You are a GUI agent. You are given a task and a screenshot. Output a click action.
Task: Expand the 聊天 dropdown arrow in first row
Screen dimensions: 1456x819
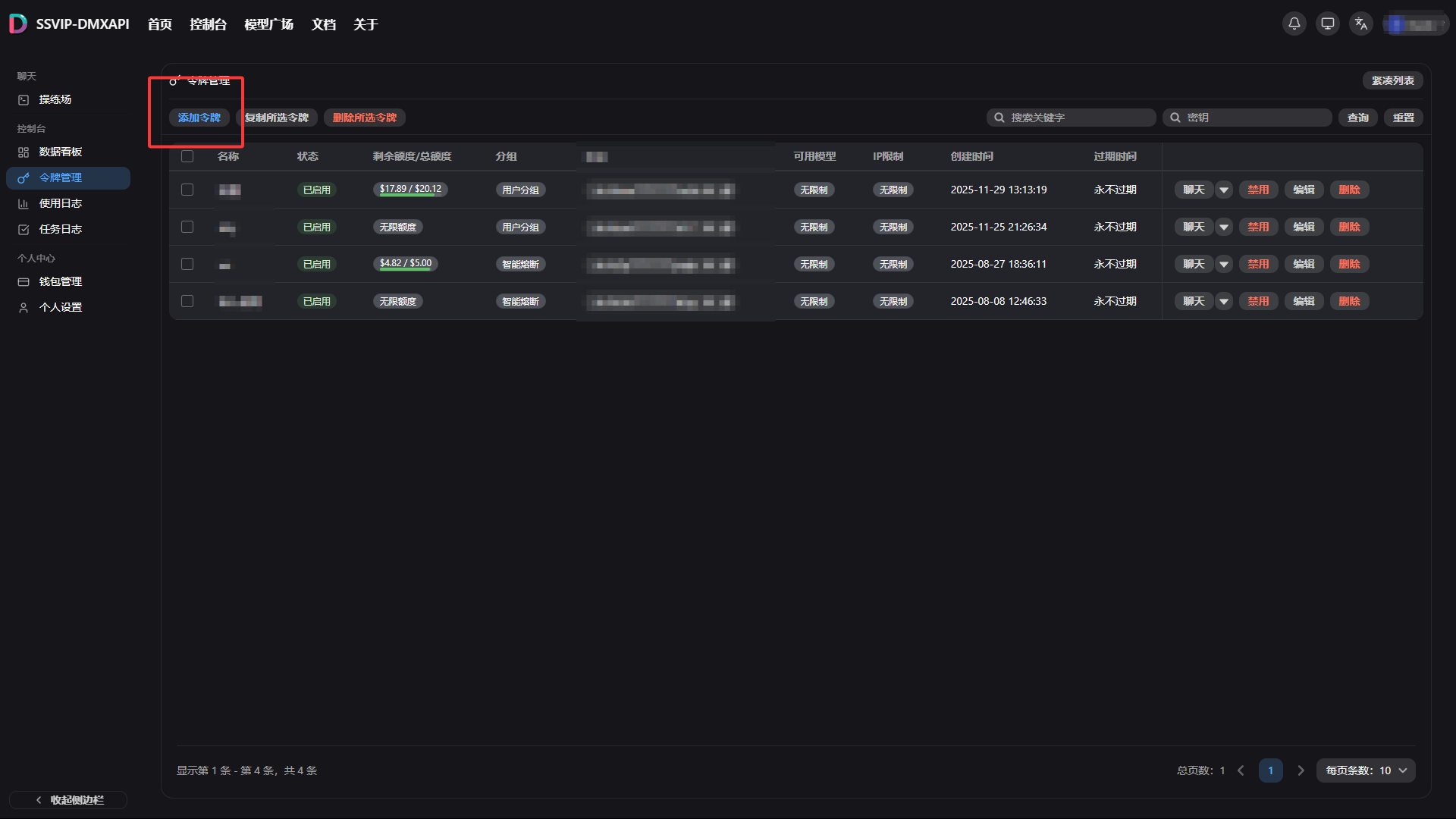(x=1224, y=190)
